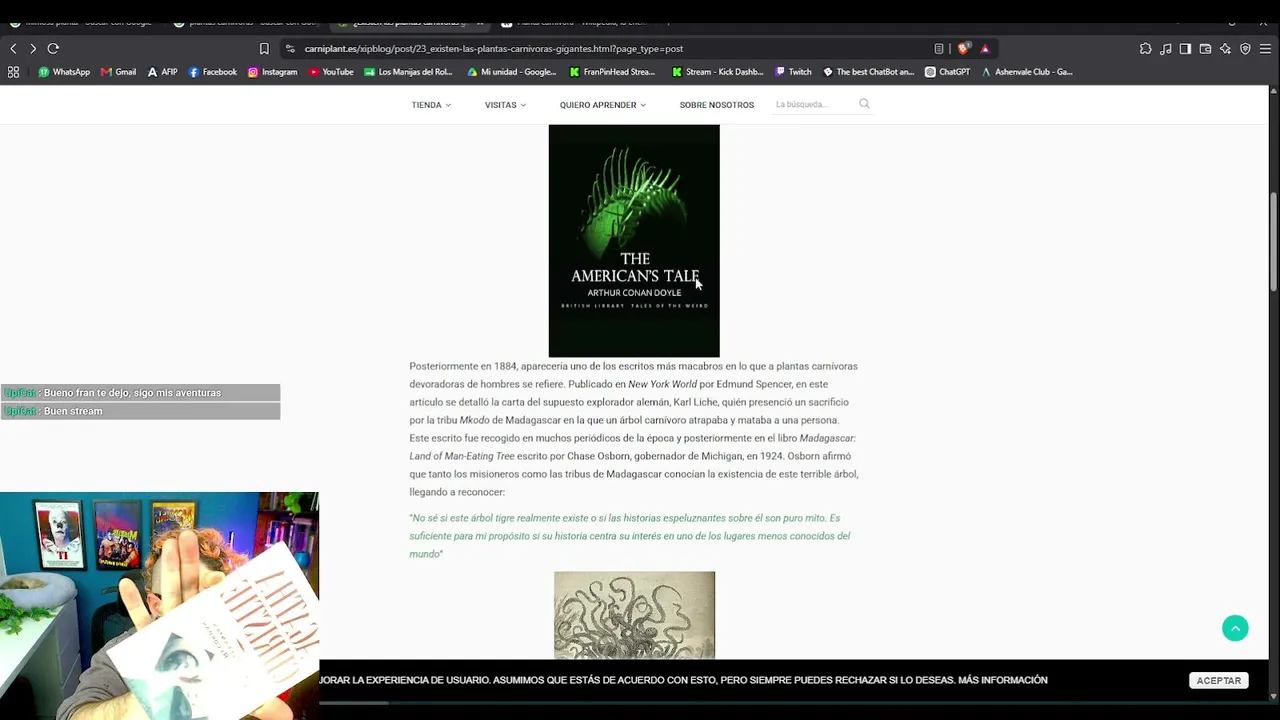Viewport: 1280px width, 720px height.
Task: Open the Ashenvale Club bookmark
Action: (x=1027, y=72)
